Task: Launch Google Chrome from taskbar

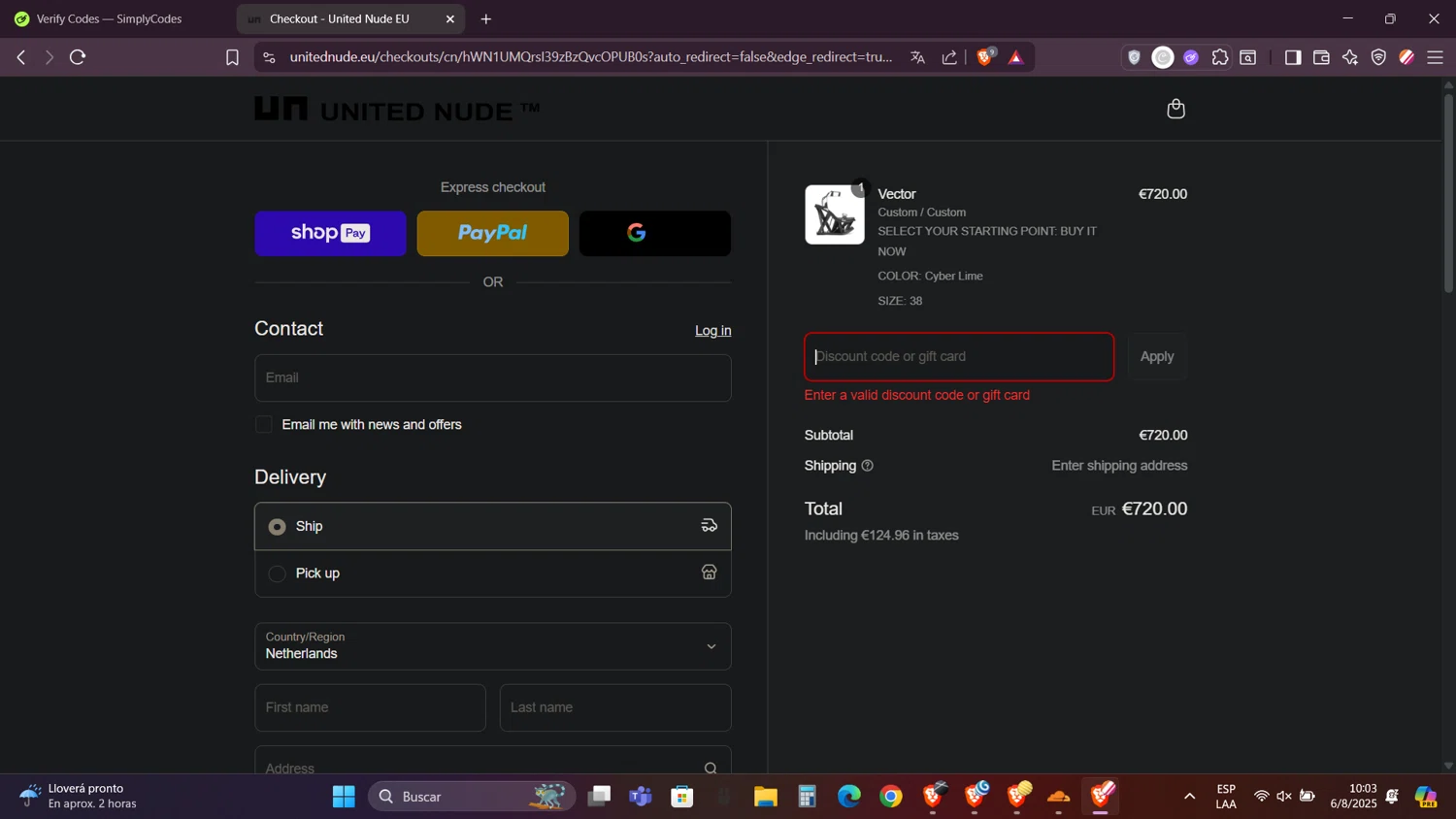Action: [891, 797]
